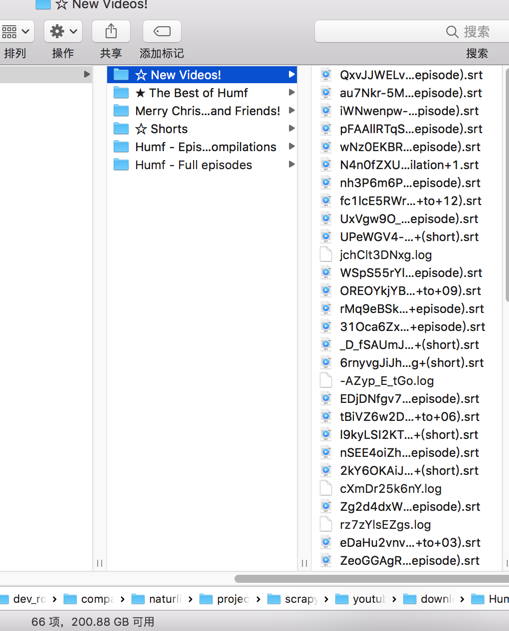
Task: Click the naturli path bar folder
Action: pos(157,599)
